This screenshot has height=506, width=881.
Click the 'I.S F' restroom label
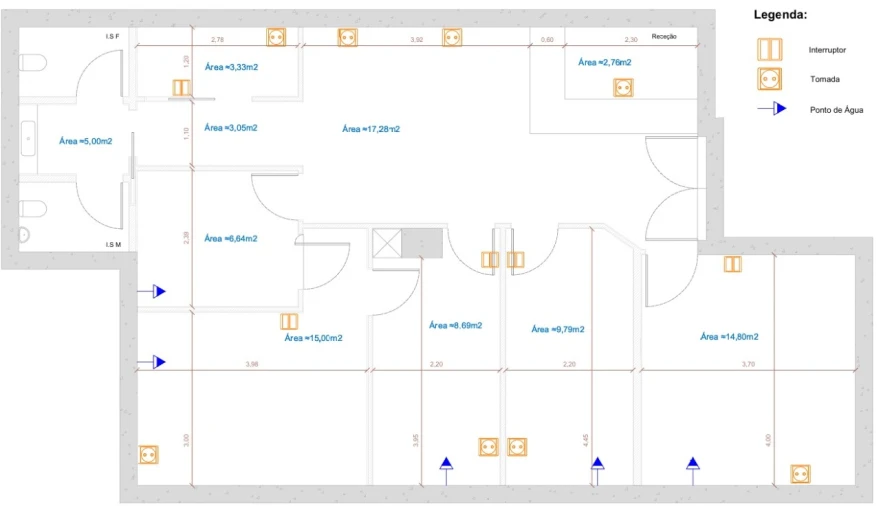coord(112,37)
